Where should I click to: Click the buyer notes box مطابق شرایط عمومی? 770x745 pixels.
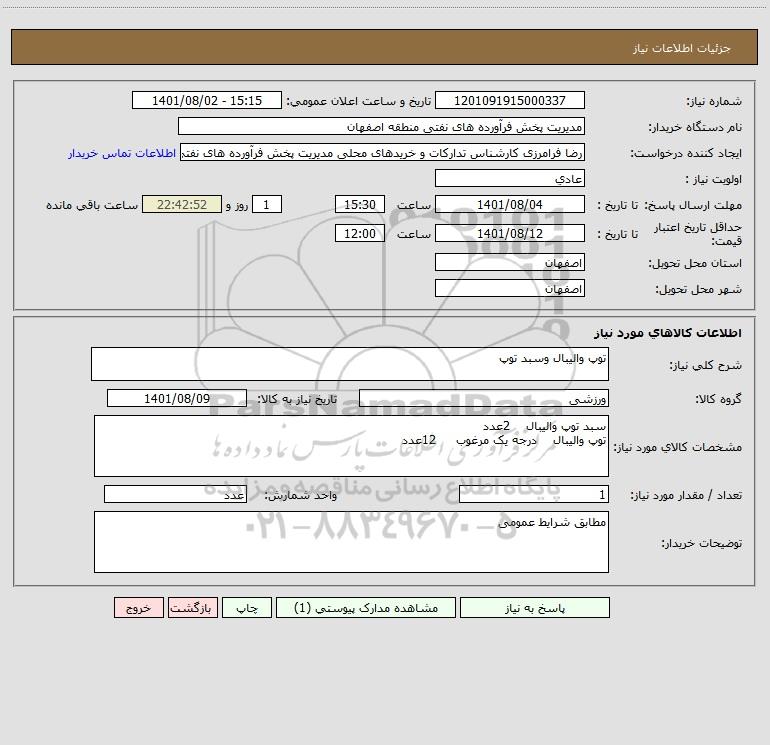(x=351, y=542)
